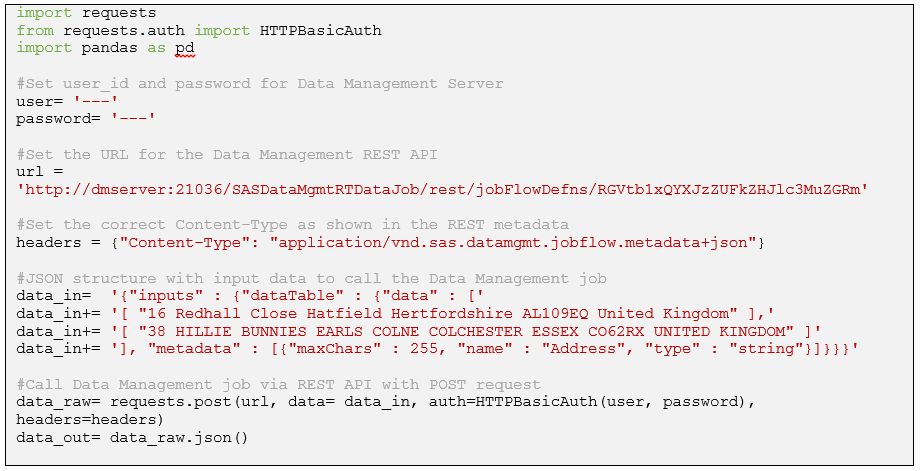Click the HTTPBasicAuth import name
The image size is (920, 471).
pyautogui.click(x=320, y=31)
